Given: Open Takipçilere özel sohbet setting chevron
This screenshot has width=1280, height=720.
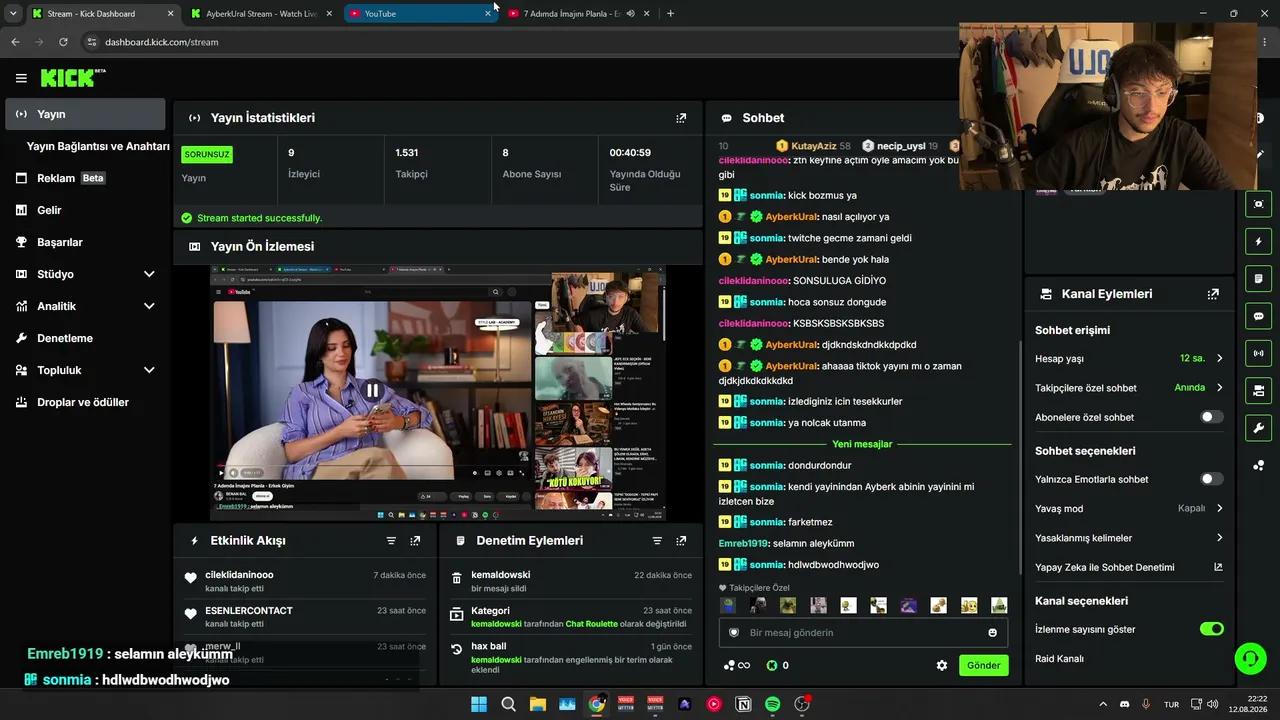Looking at the screenshot, I should coord(1219,388).
